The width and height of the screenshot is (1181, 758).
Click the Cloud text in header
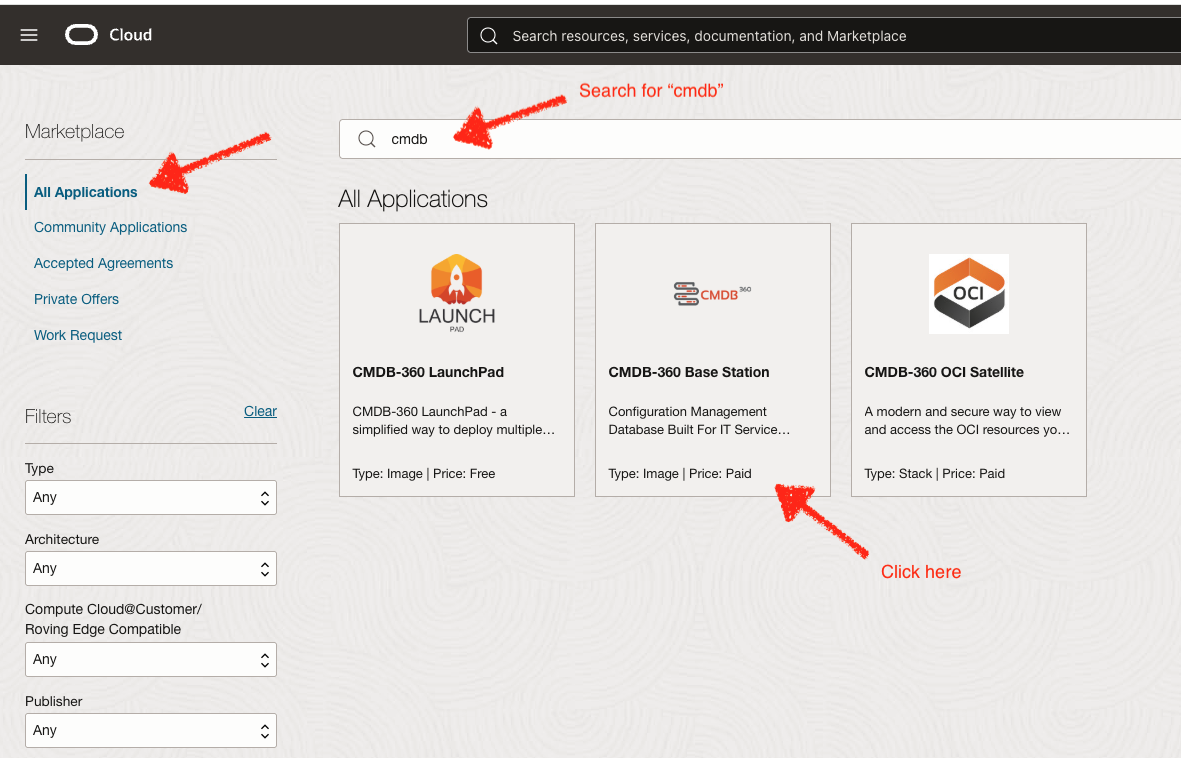tap(130, 35)
